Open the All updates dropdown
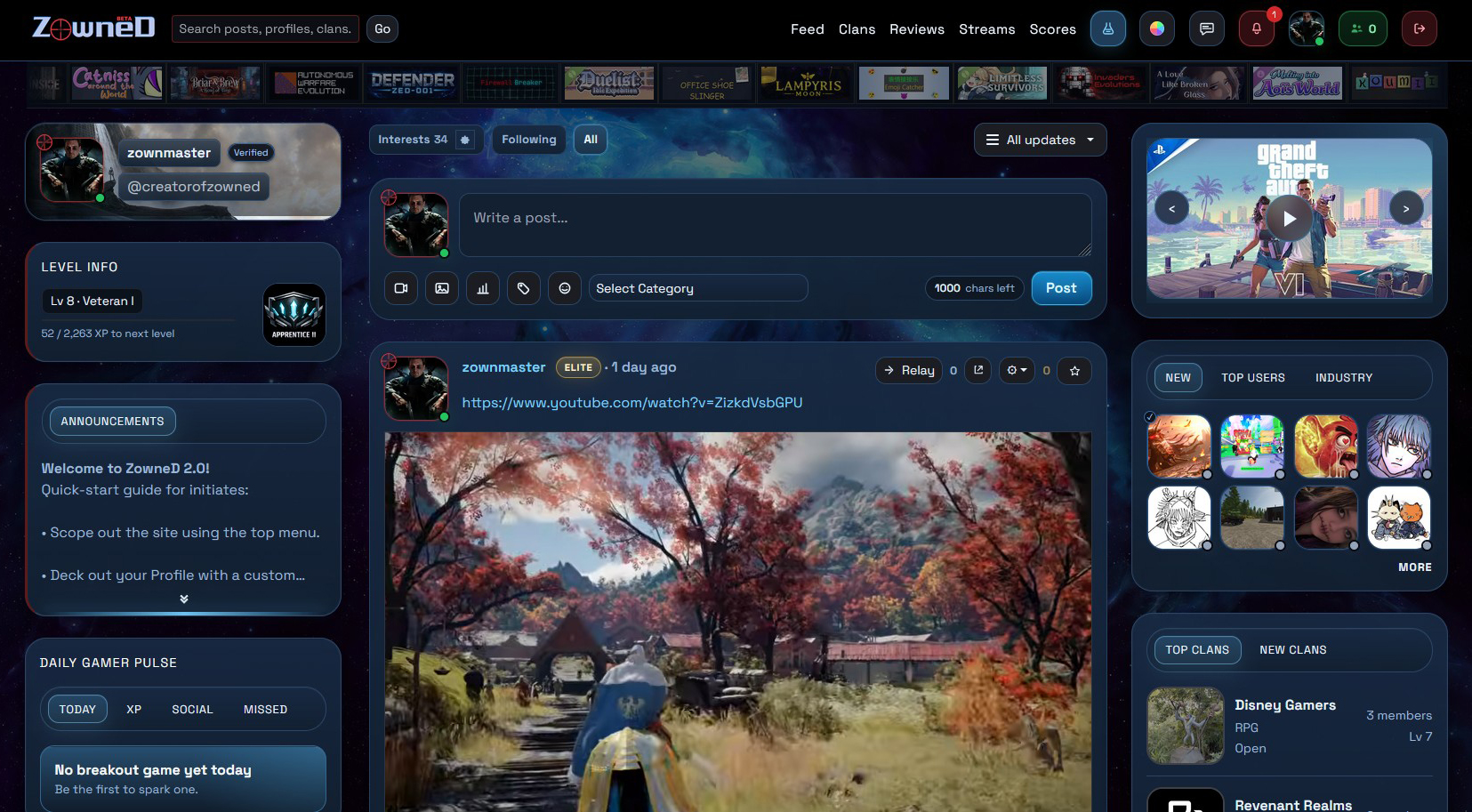 click(x=1041, y=140)
